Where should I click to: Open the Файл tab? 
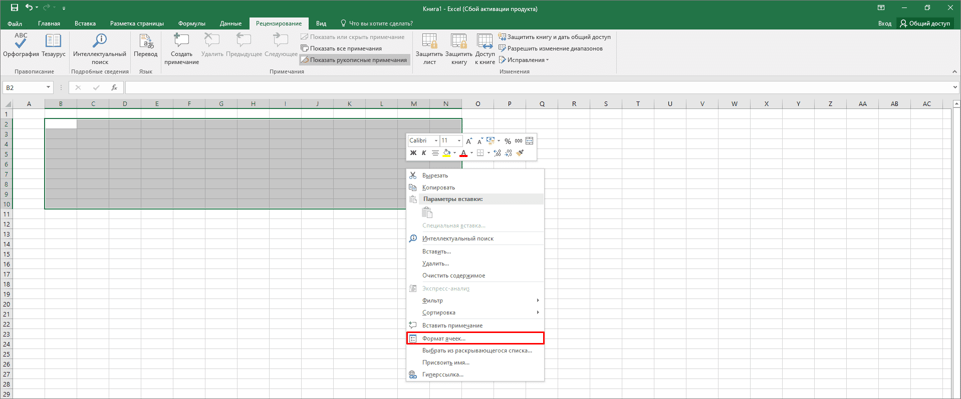[x=15, y=23]
